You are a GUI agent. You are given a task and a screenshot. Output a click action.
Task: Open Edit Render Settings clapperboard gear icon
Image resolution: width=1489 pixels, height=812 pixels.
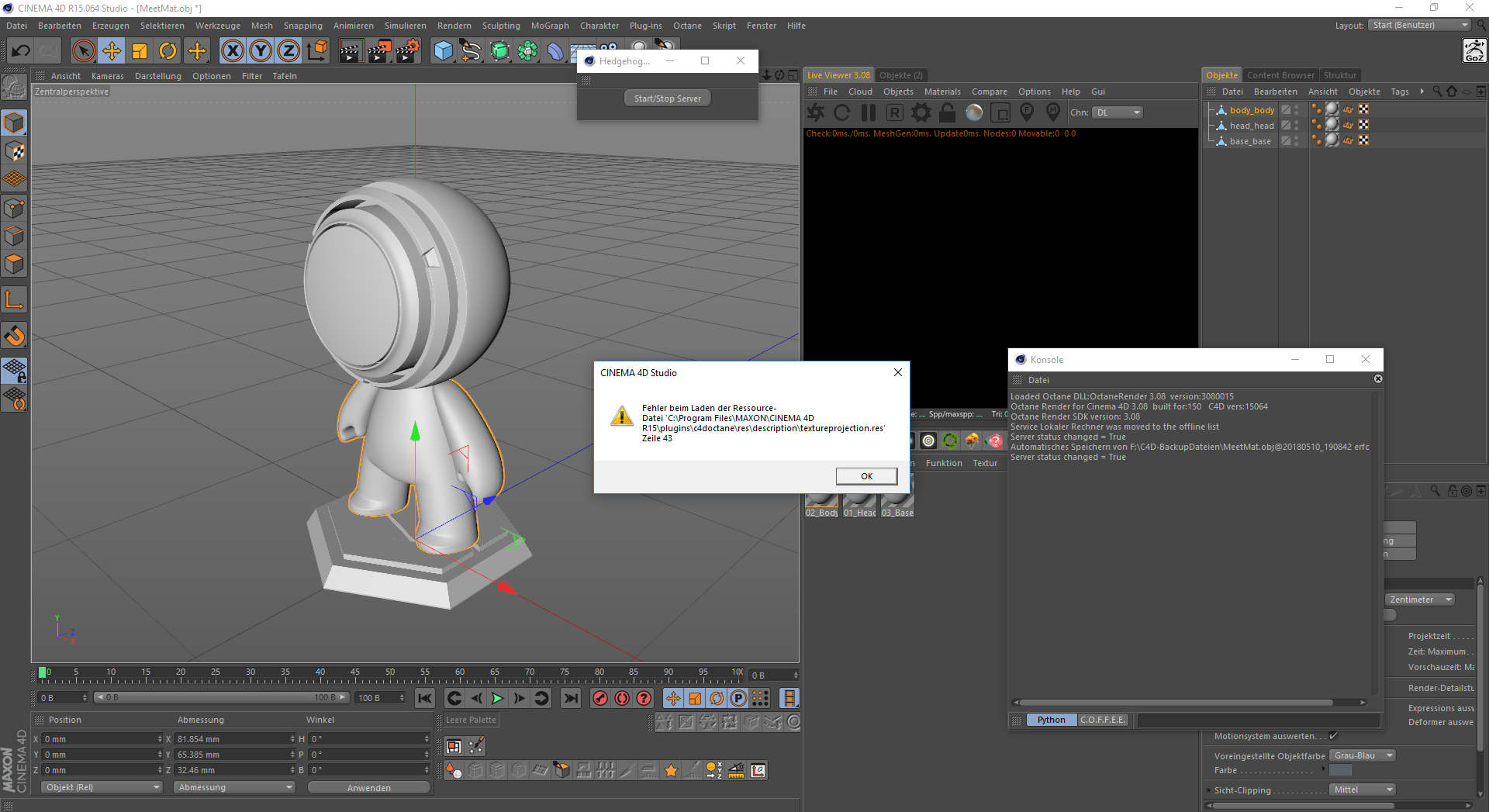point(408,51)
